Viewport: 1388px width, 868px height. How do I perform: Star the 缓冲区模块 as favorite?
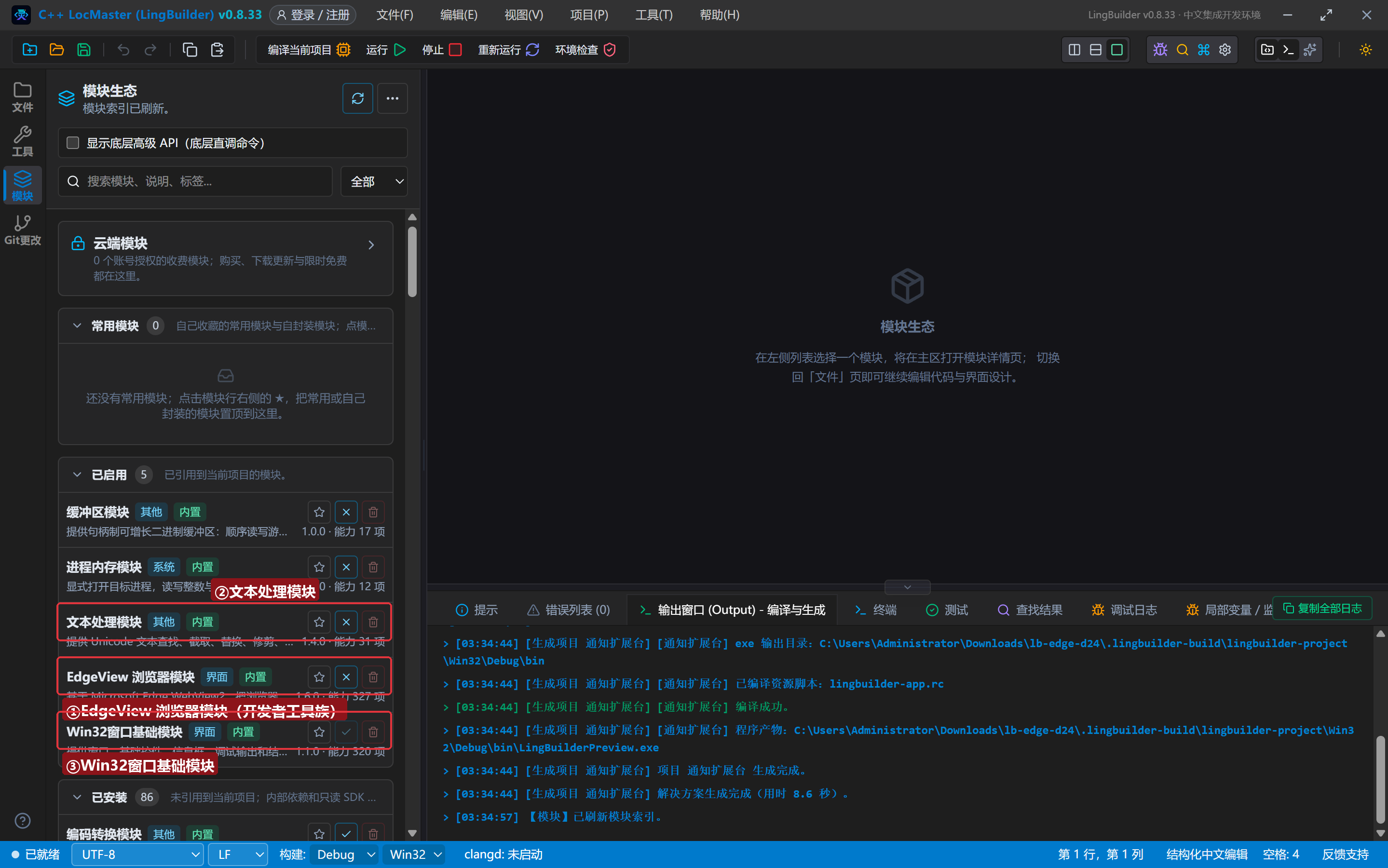tap(319, 512)
